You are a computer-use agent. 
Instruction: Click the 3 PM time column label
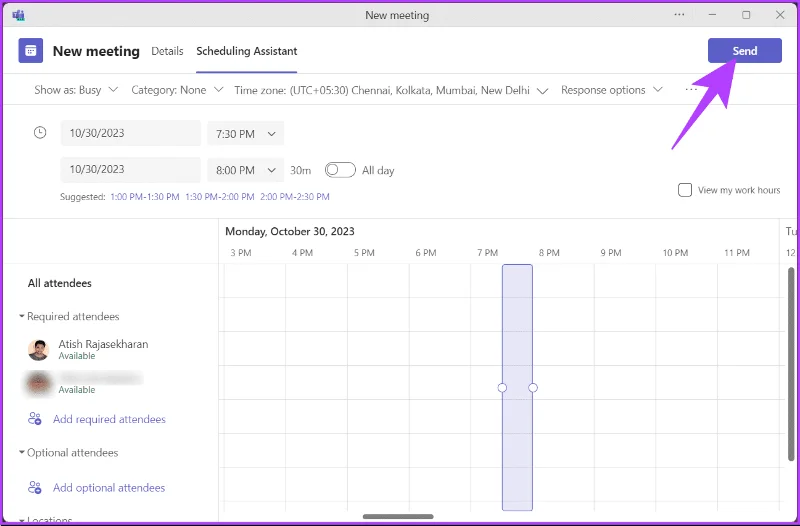[x=241, y=253]
